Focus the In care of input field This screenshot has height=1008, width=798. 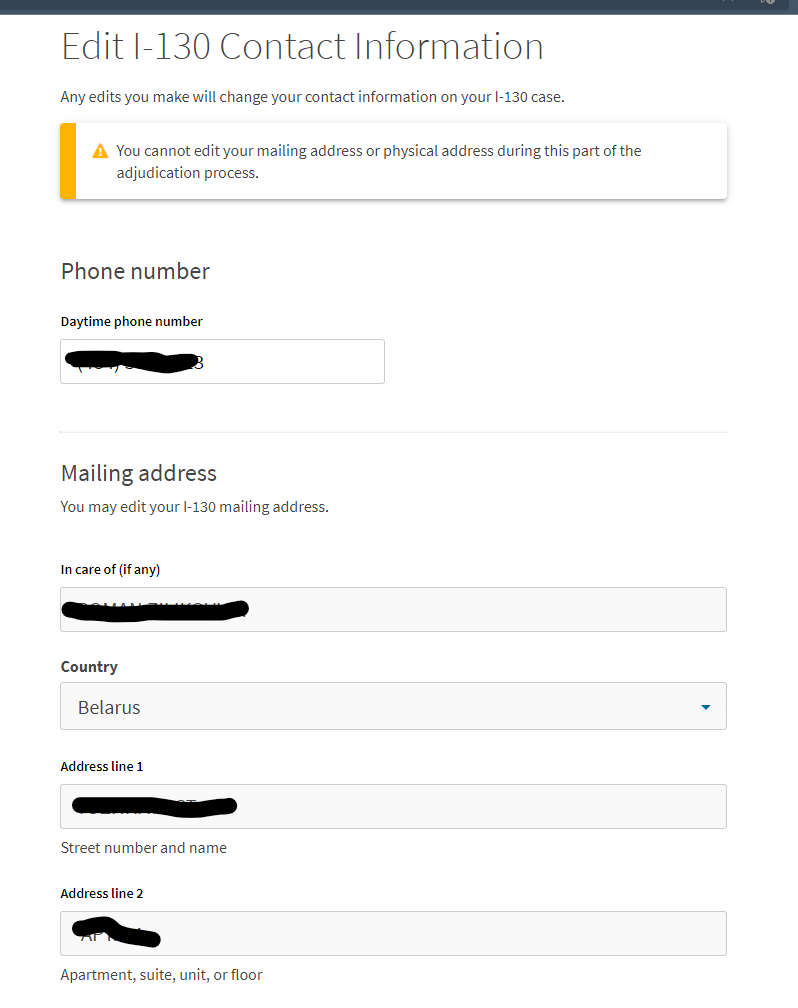pos(394,609)
